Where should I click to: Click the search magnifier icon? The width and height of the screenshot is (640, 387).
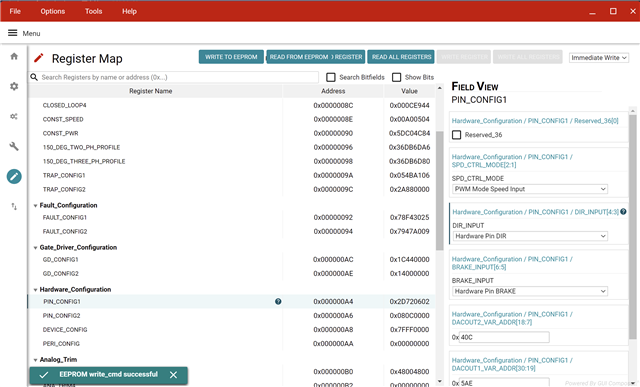34,77
